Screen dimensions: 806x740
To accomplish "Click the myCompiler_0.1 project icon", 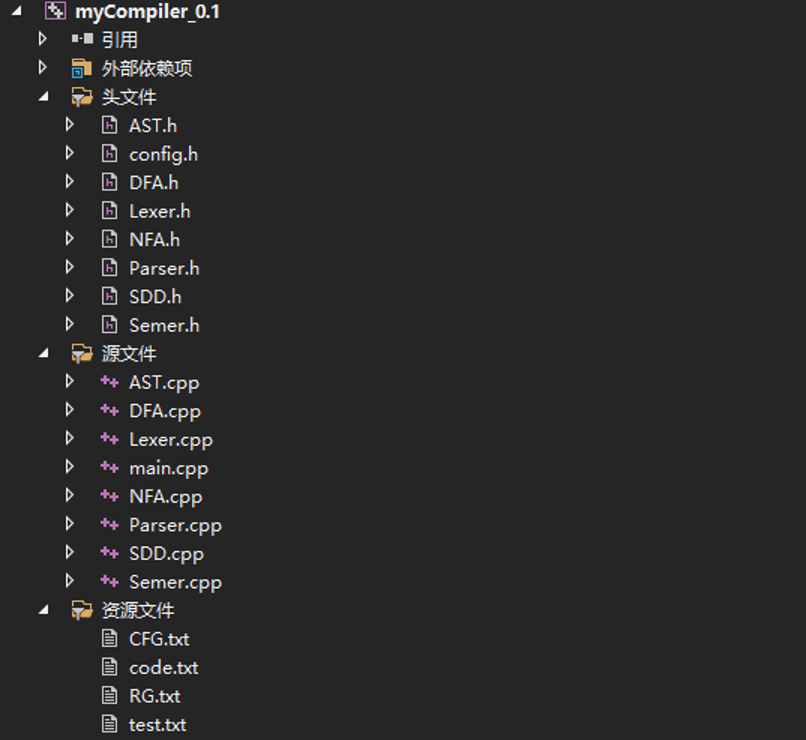I will pos(56,12).
